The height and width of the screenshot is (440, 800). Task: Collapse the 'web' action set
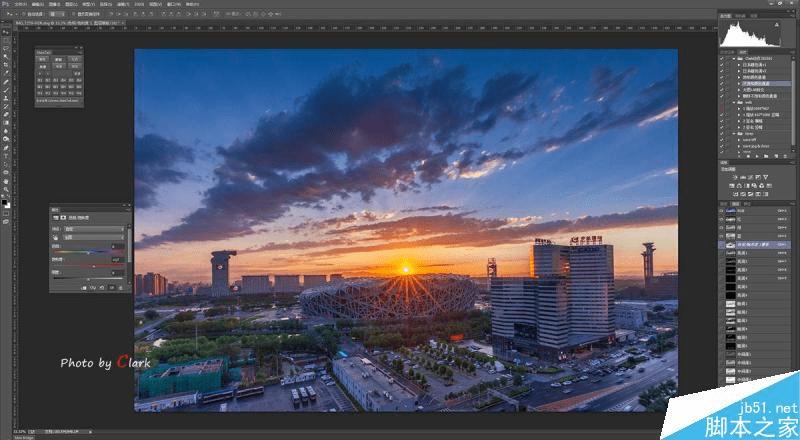pyautogui.click(x=734, y=102)
